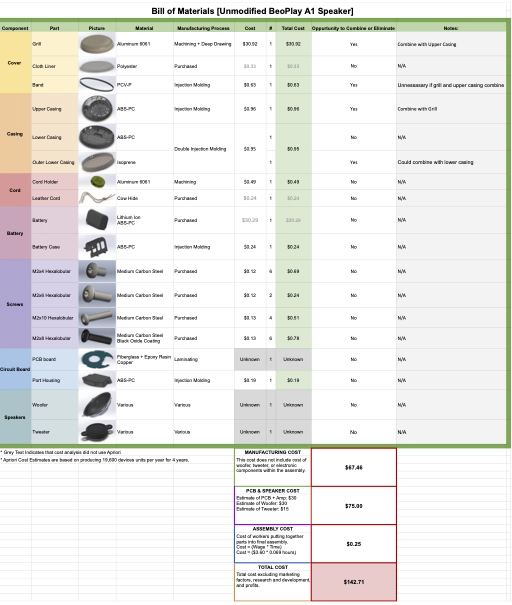Click the Manufacturing Process column header
Viewport: 512px width, 605px height.
(203, 28)
